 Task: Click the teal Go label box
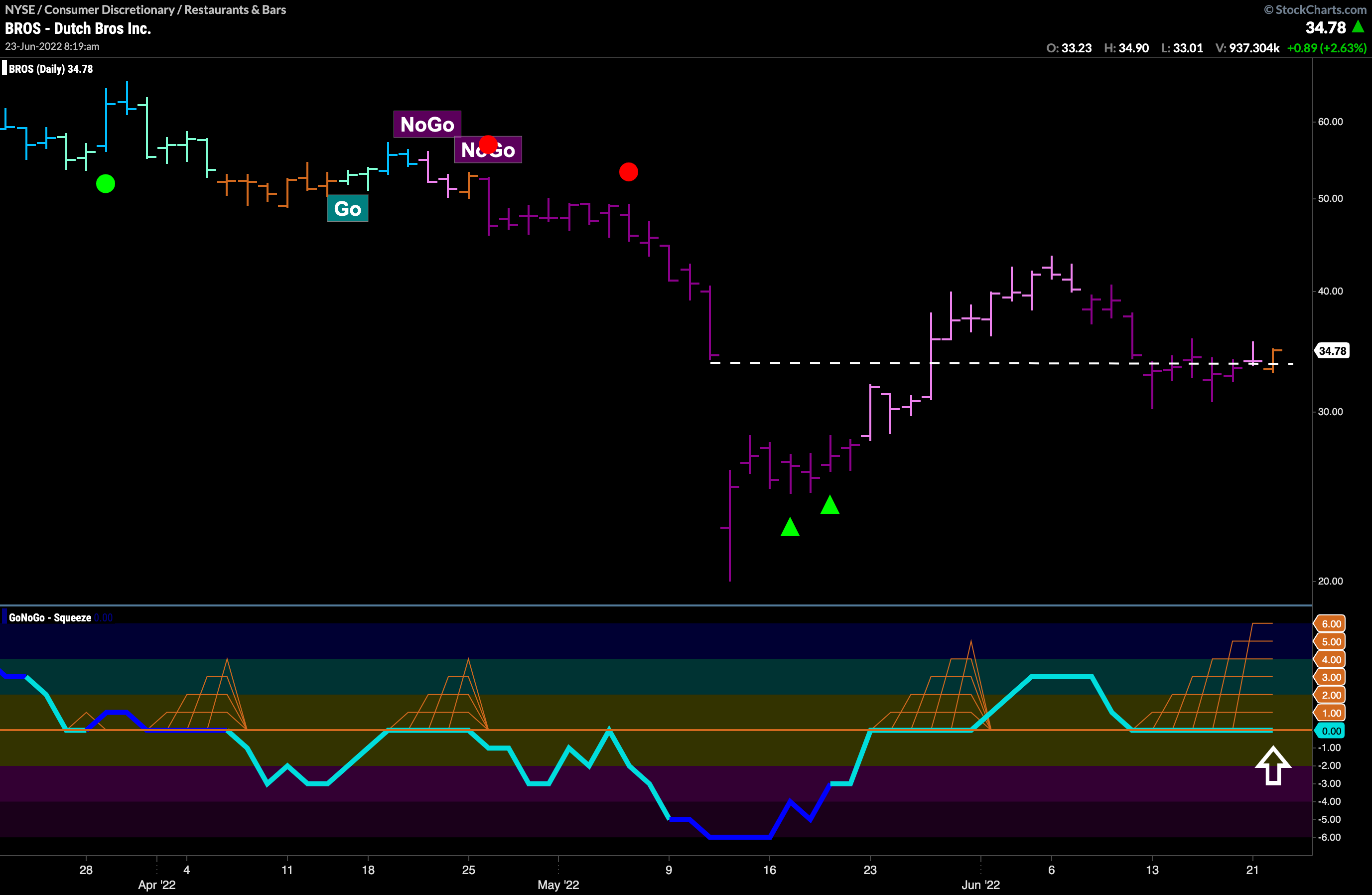(348, 209)
